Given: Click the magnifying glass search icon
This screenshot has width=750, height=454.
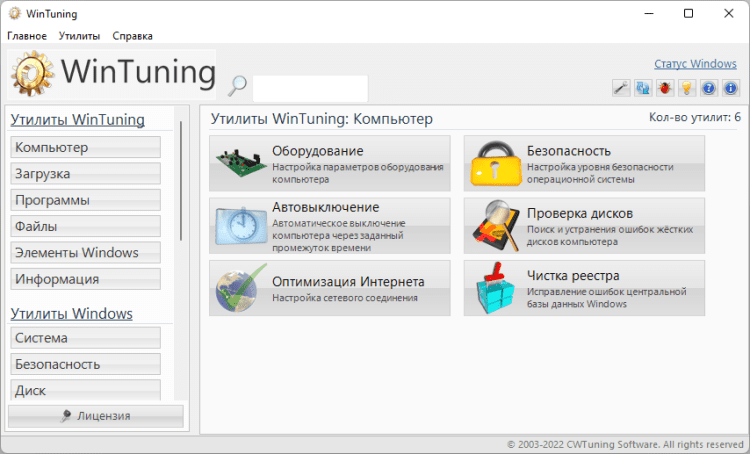Looking at the screenshot, I should point(237,86).
